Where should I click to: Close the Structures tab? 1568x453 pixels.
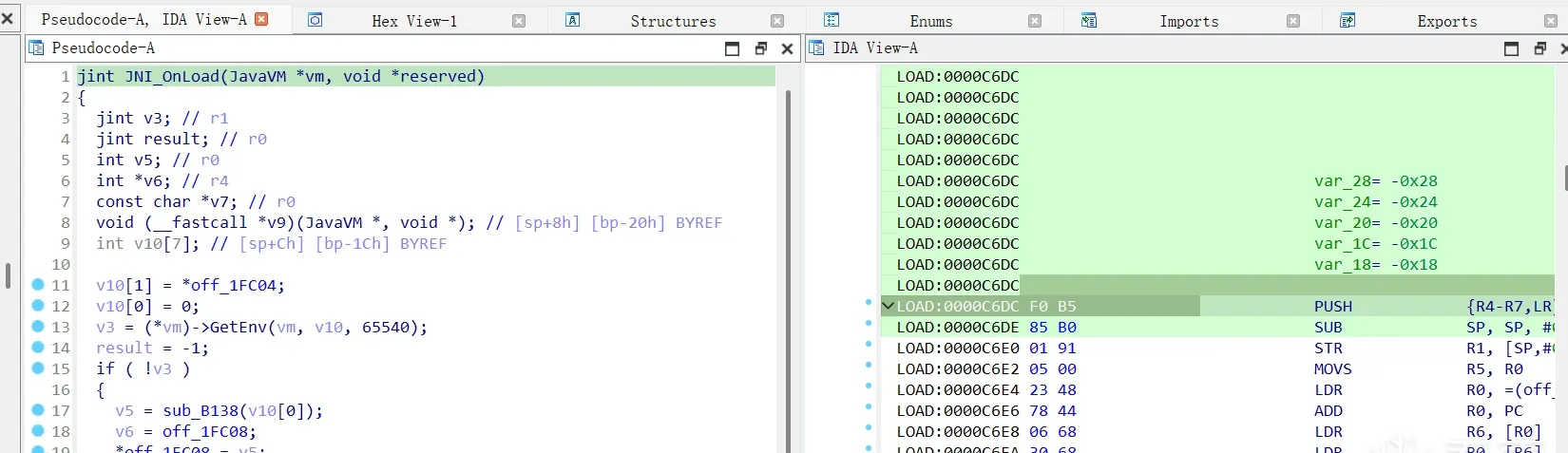tap(777, 21)
